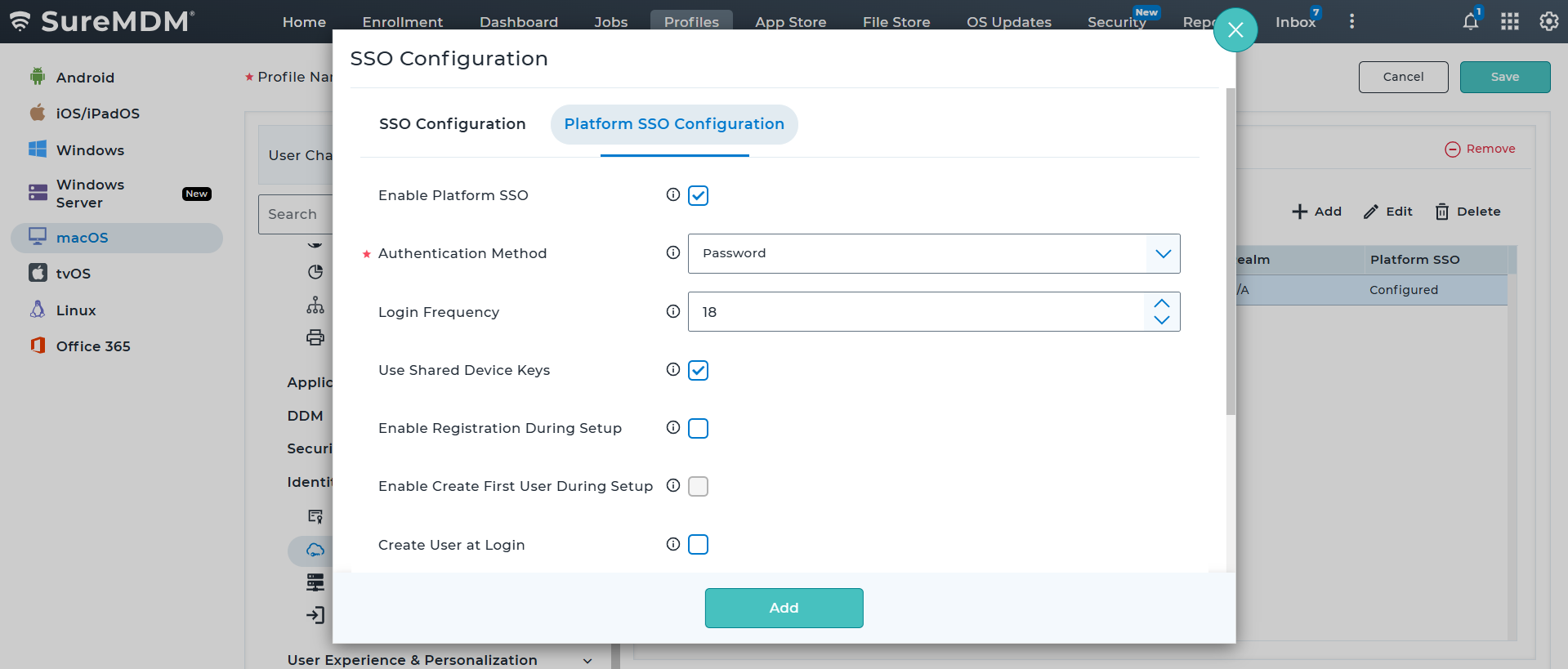Image resolution: width=1568 pixels, height=669 pixels.
Task: Open the File Store menu
Action: [x=896, y=22]
